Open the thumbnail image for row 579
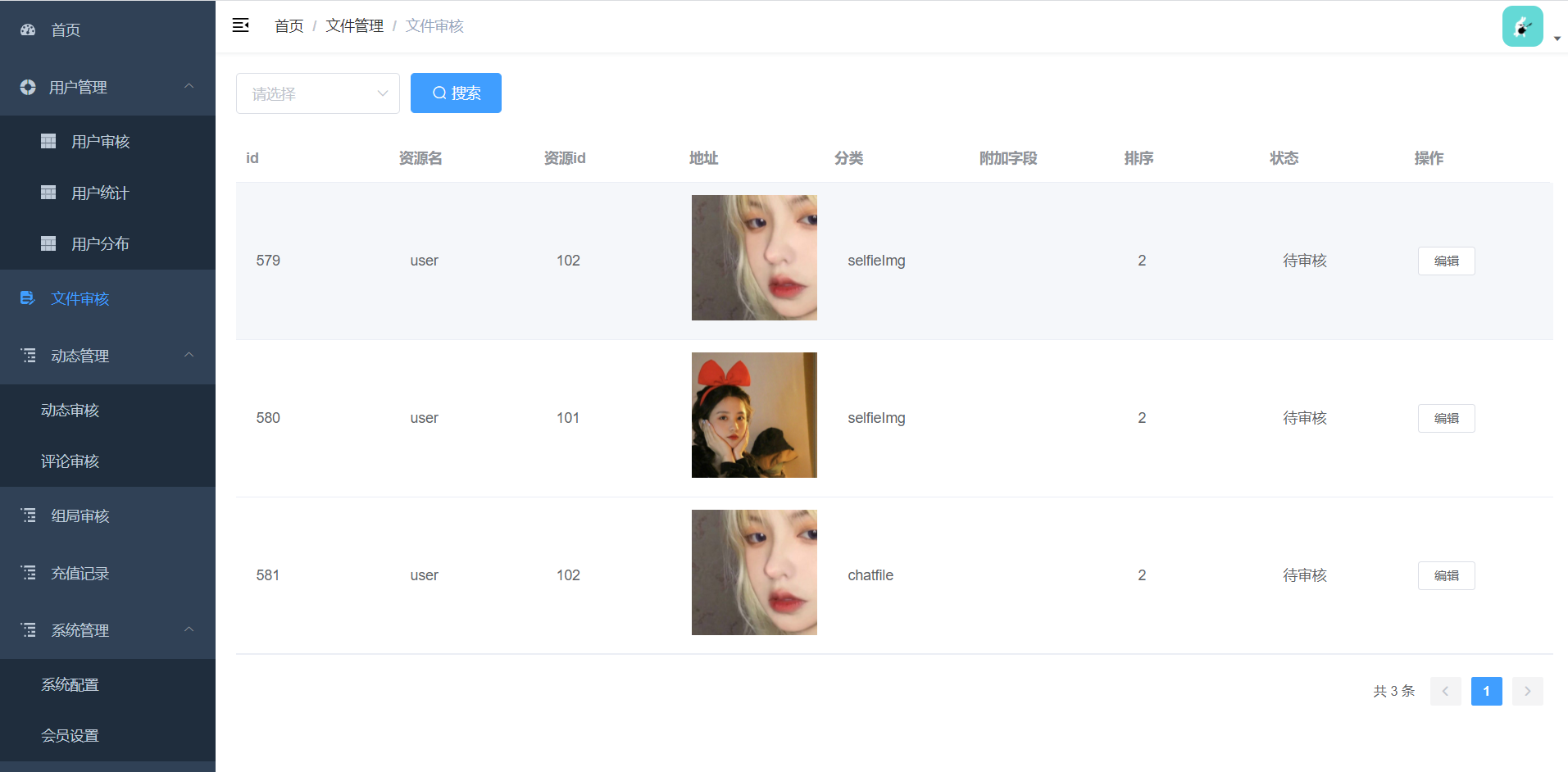This screenshot has width=1568, height=772. (754, 257)
